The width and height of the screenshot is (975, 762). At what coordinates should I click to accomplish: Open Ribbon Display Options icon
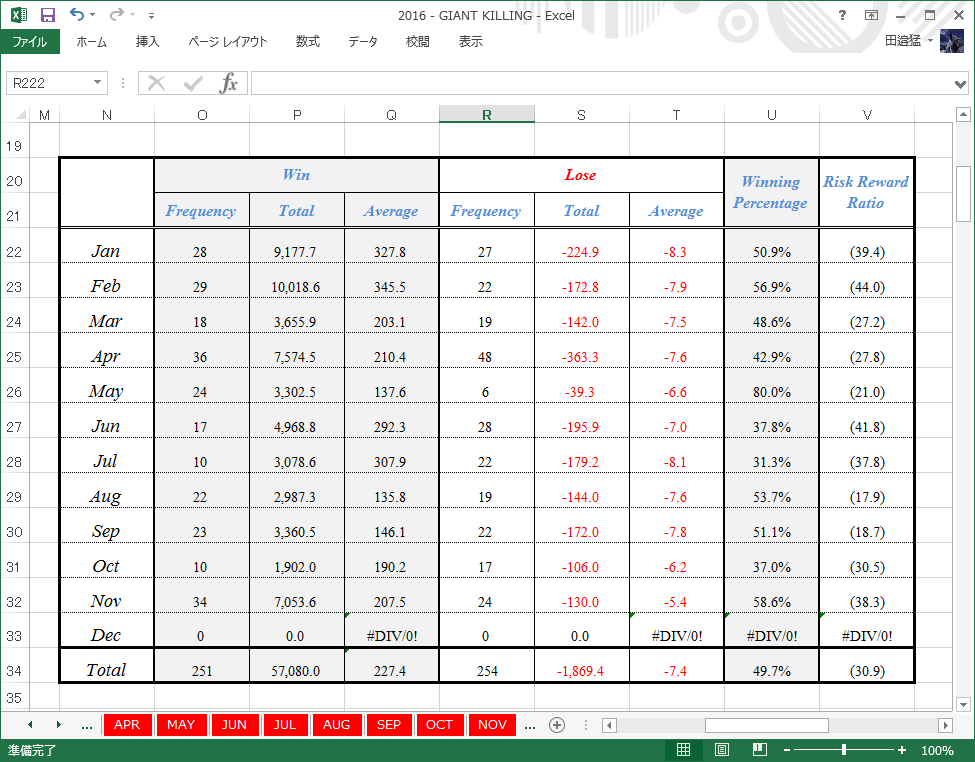(871, 15)
